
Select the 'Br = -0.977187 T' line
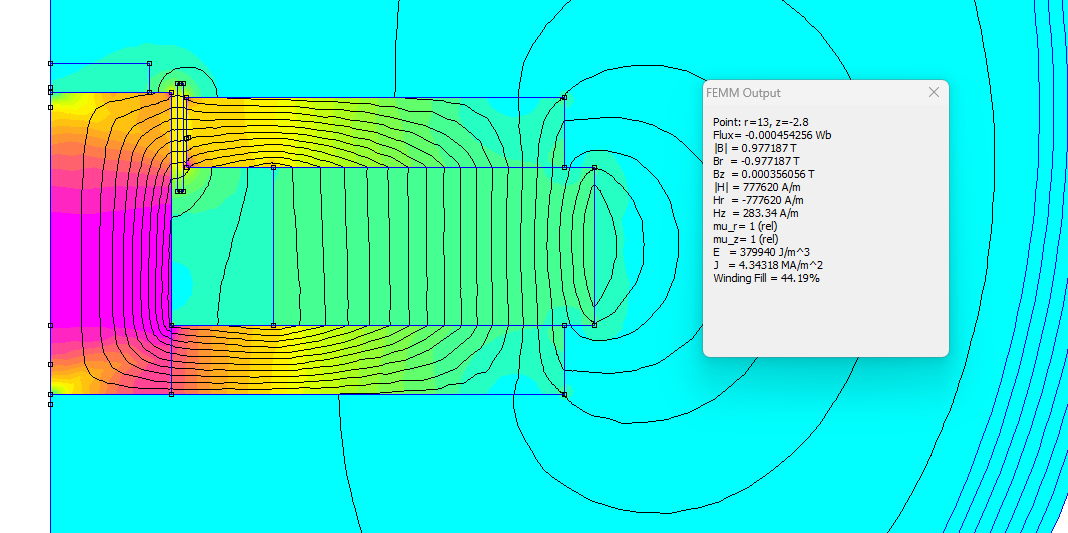756,161
